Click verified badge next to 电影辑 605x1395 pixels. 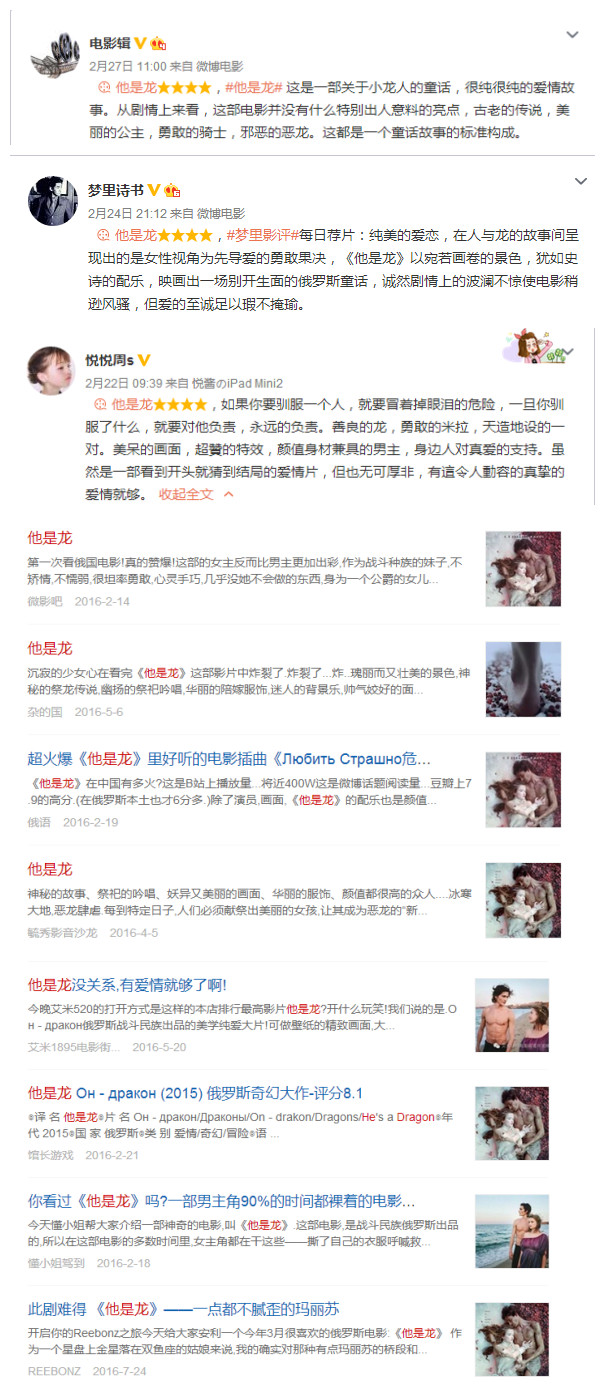[x=141, y=43]
